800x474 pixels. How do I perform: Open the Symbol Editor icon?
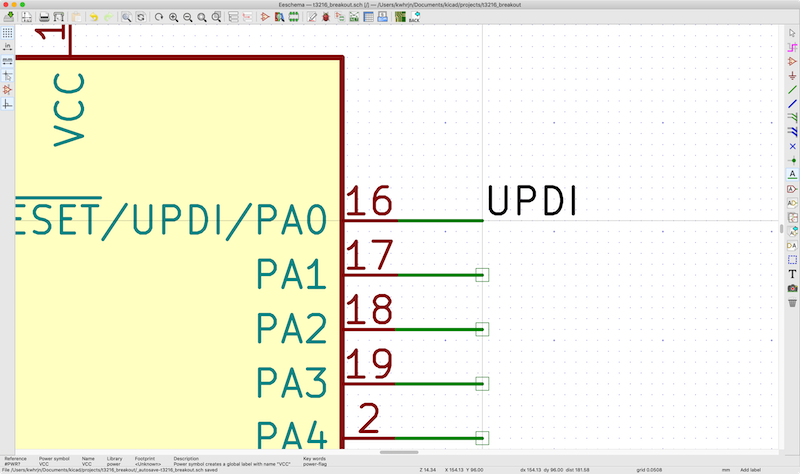tap(265, 17)
